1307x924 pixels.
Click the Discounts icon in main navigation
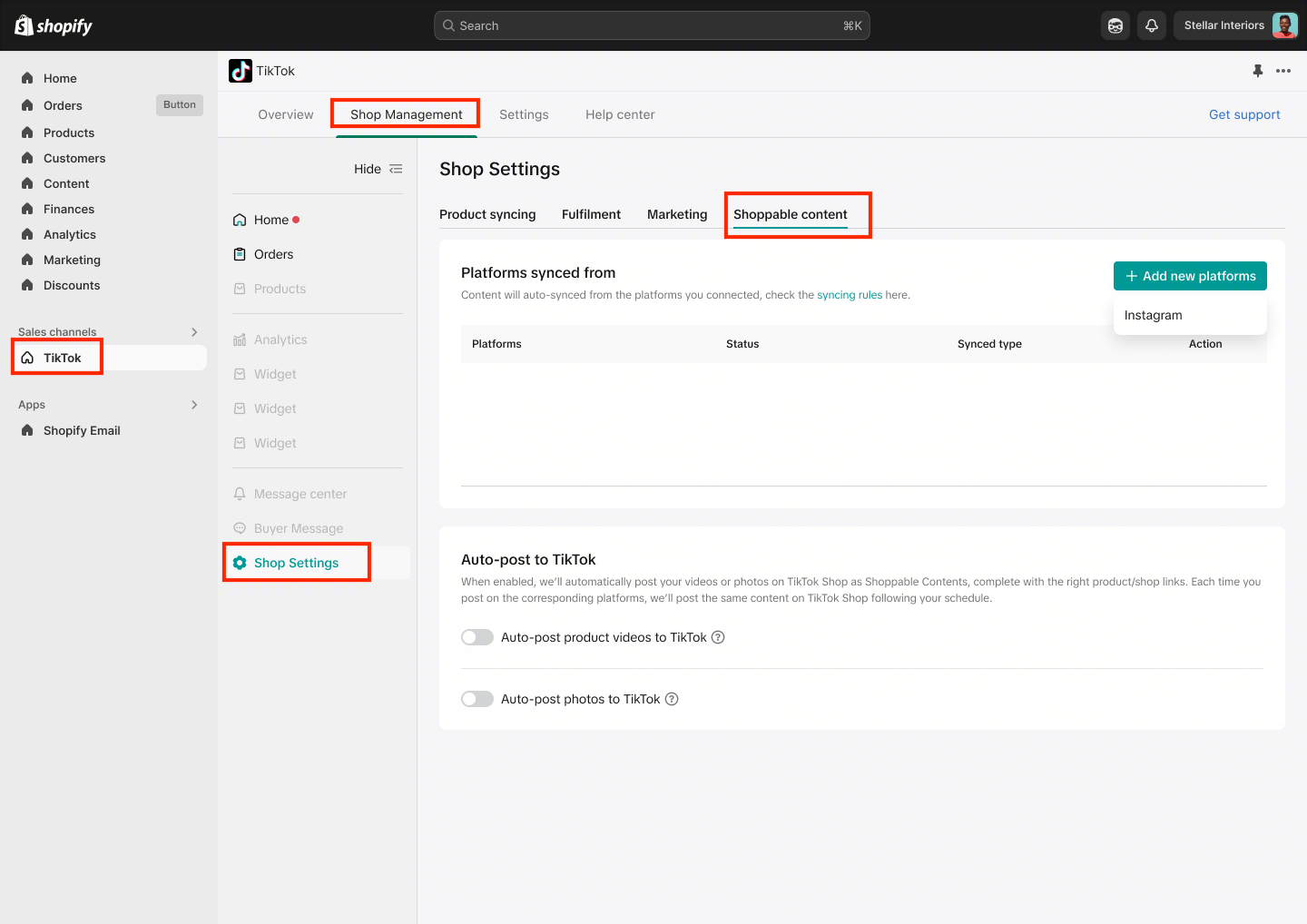[x=27, y=285]
